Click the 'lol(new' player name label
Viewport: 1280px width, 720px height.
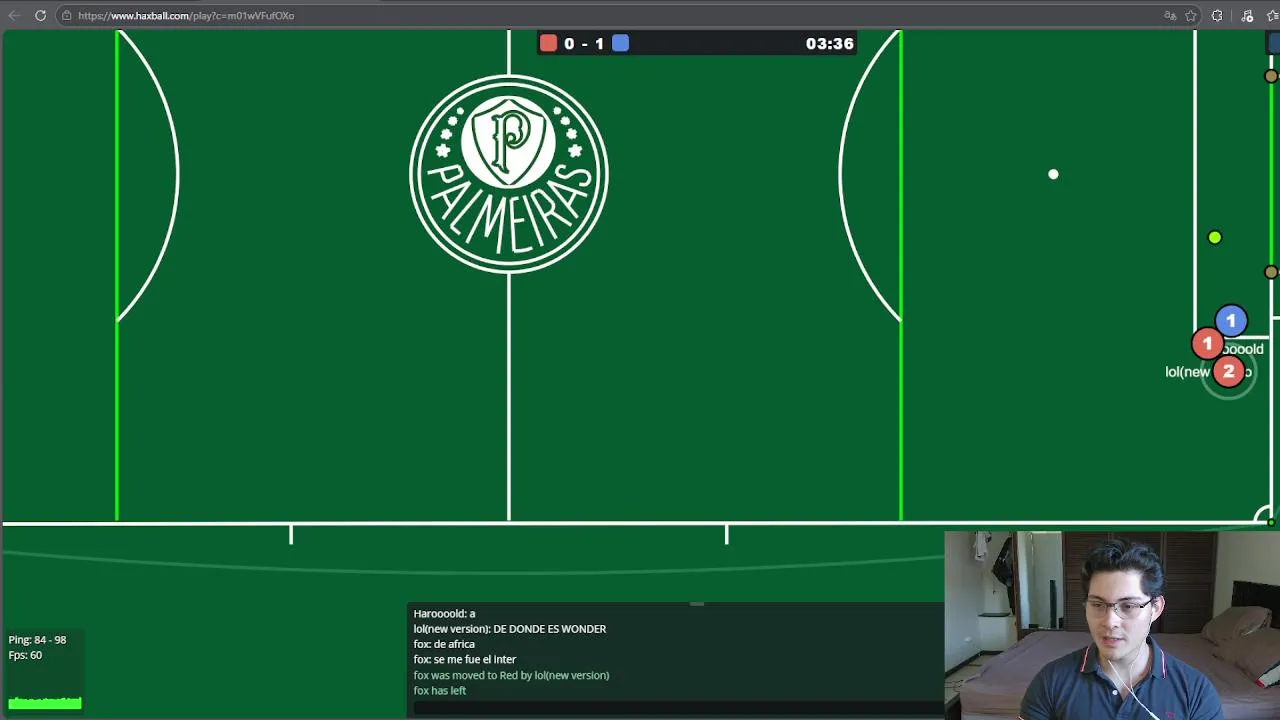point(1188,372)
